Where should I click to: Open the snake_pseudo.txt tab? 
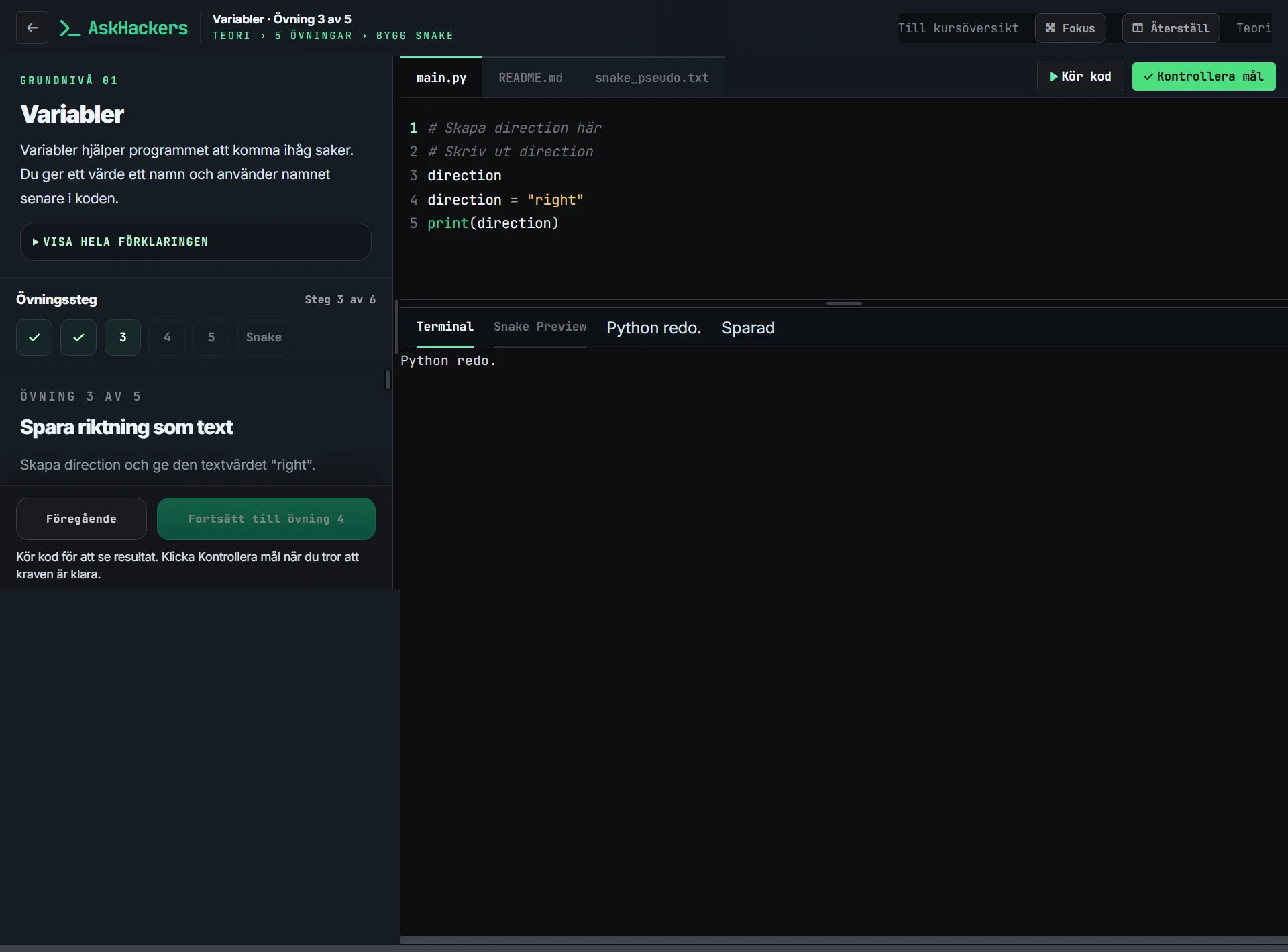(652, 78)
